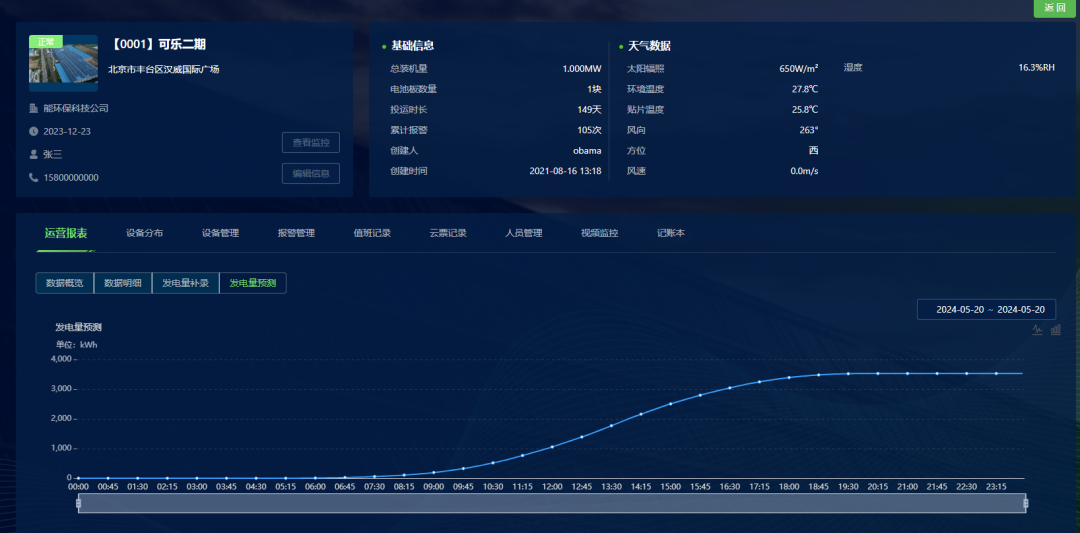Click the creation time 2021-08-16 13:18
The width and height of the screenshot is (1080, 533).
[565, 171]
